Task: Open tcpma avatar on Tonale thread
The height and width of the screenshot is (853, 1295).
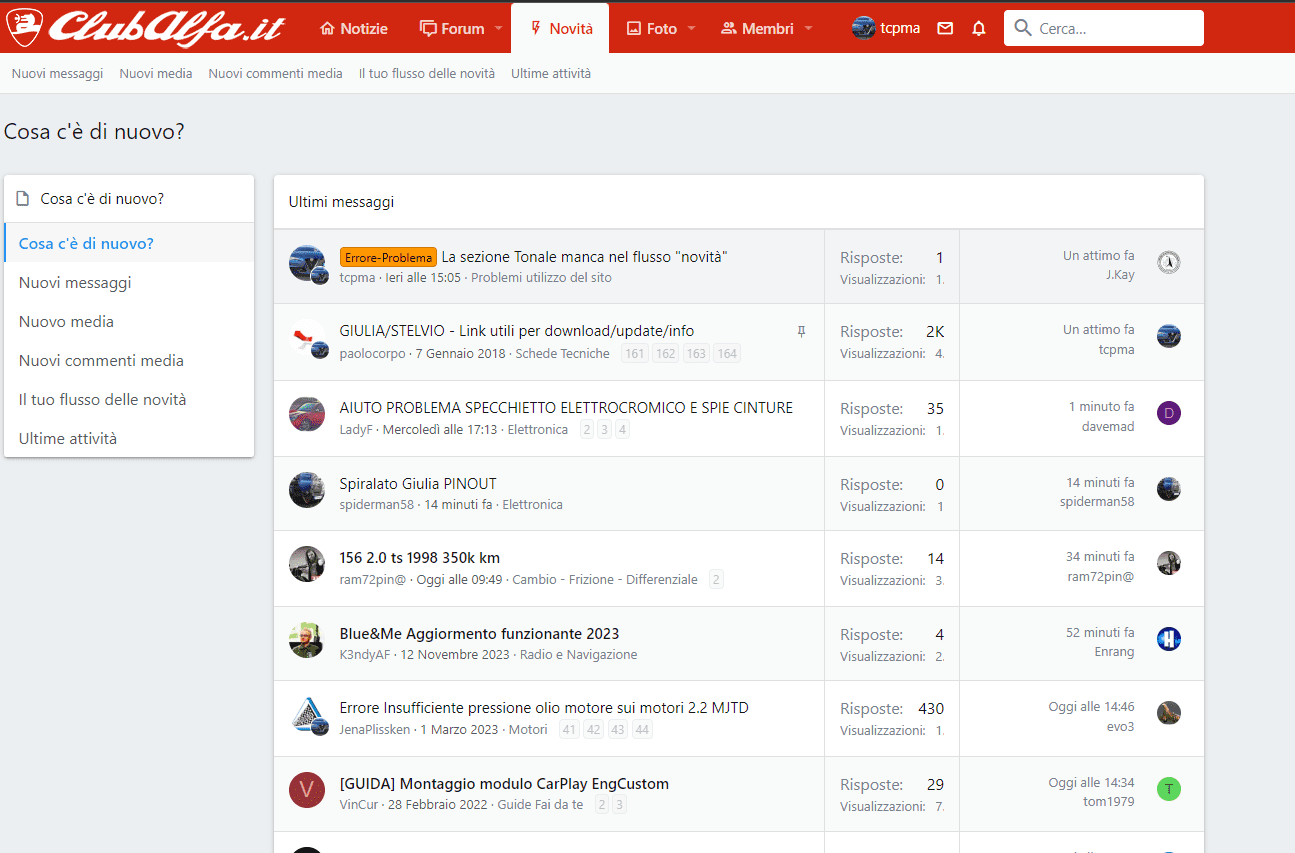Action: click(x=307, y=263)
